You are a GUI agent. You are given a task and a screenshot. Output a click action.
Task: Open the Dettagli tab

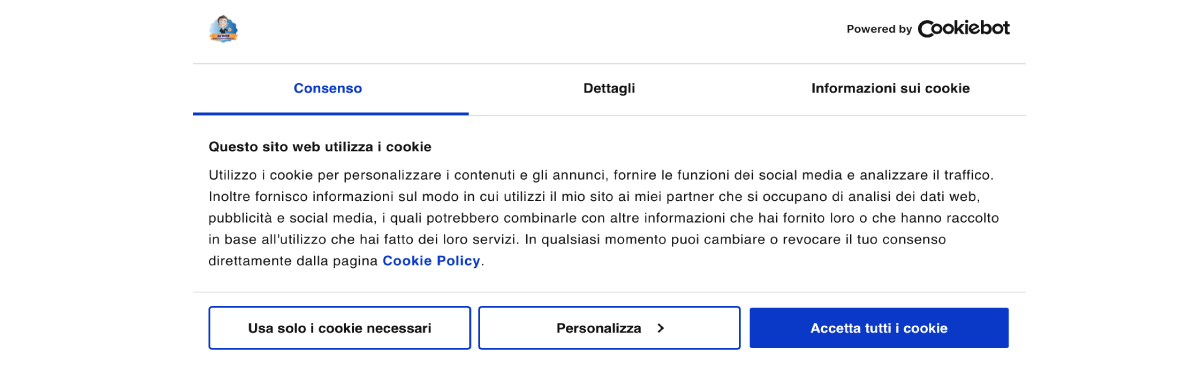pyautogui.click(x=609, y=89)
